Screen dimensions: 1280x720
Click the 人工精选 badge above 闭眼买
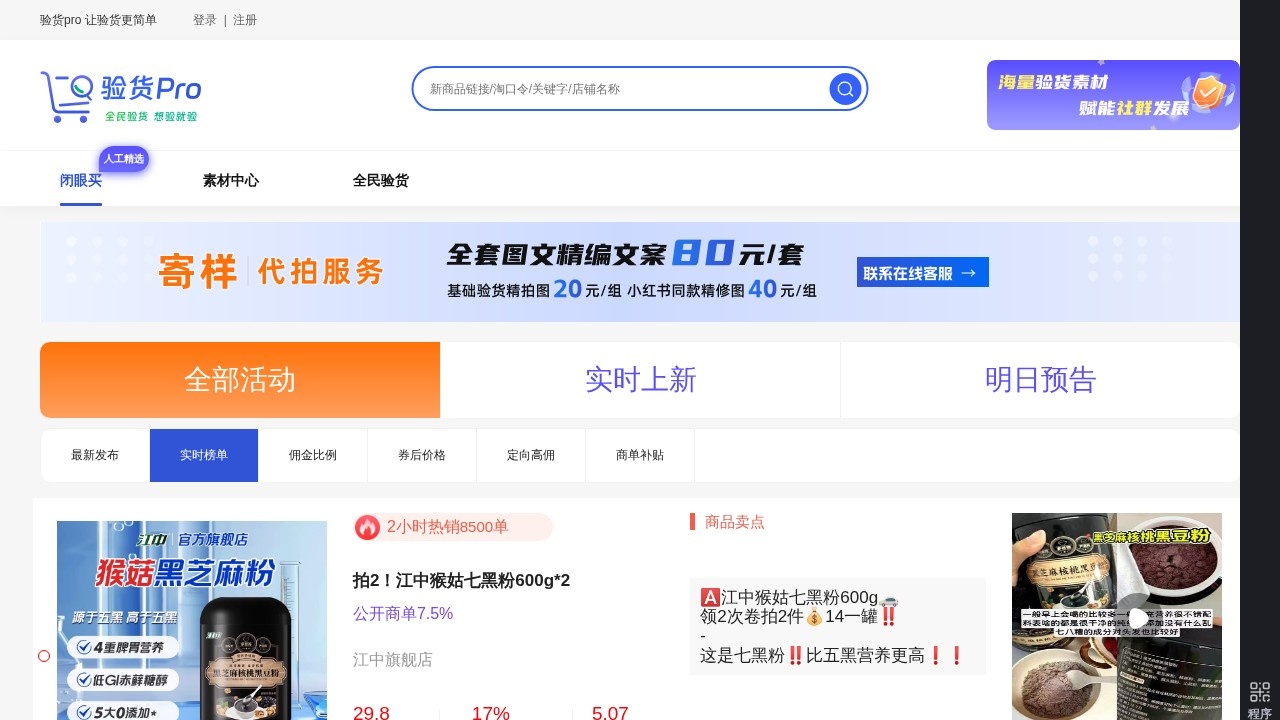click(x=123, y=158)
